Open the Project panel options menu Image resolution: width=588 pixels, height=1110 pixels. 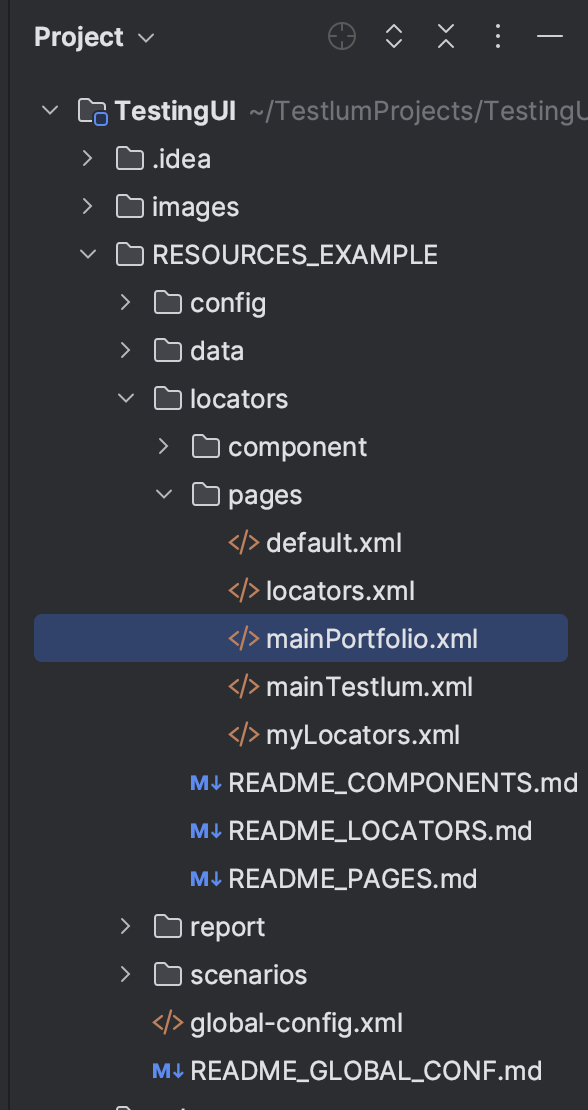[498, 36]
